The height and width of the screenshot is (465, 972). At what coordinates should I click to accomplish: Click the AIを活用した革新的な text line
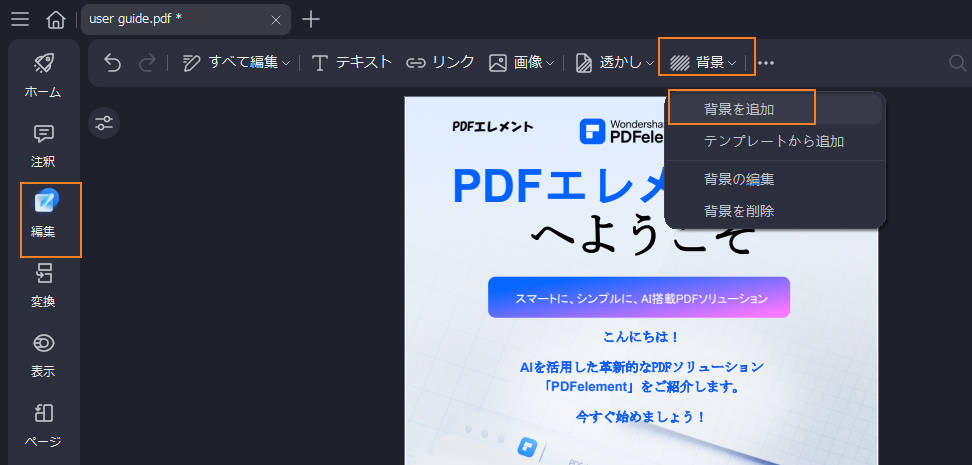[642, 367]
